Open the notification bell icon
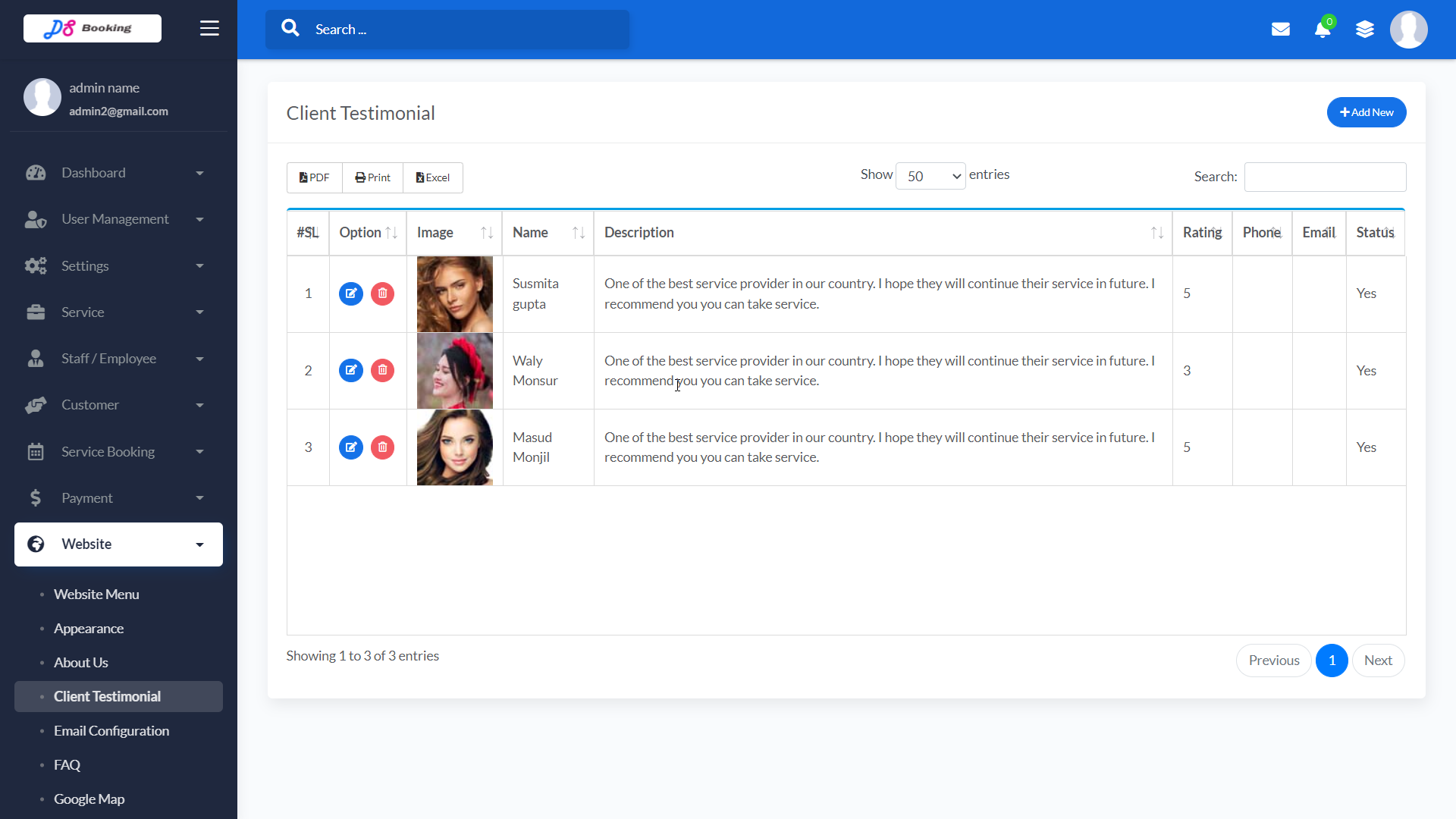 pyautogui.click(x=1323, y=30)
